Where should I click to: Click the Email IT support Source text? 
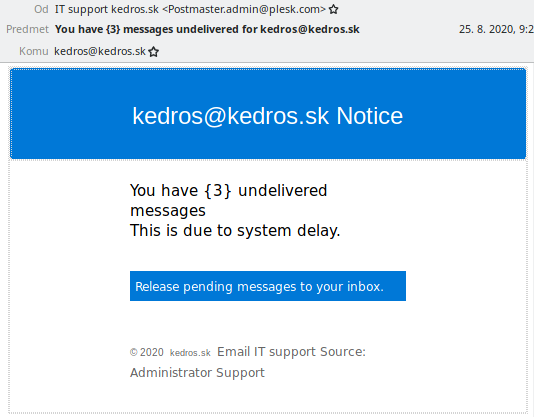pos(291,352)
